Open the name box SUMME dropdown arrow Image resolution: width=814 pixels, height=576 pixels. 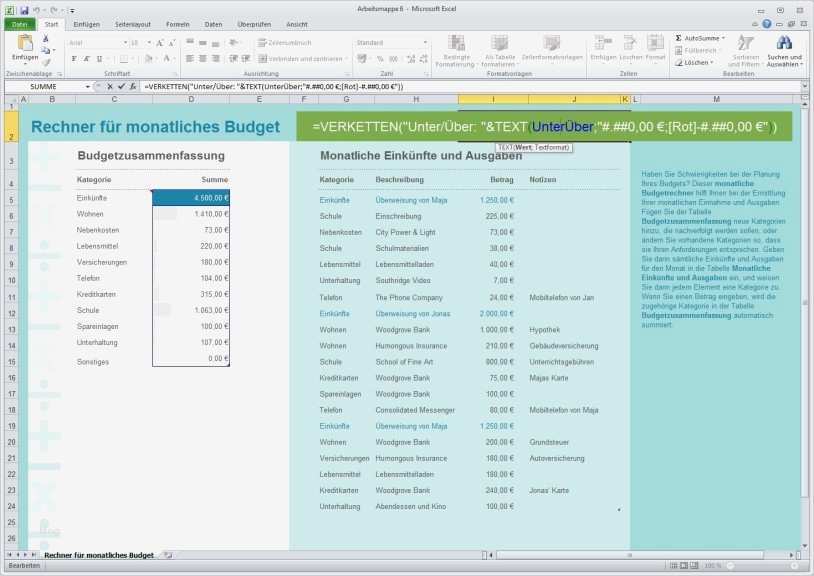point(88,87)
